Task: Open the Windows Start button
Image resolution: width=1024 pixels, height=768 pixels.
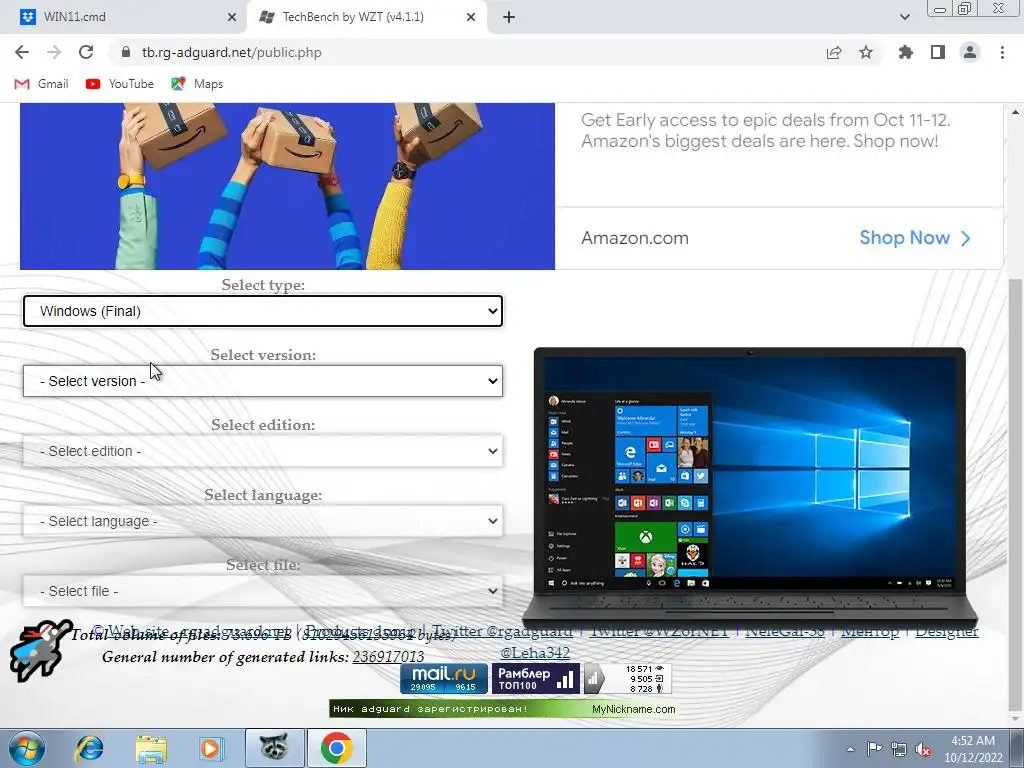Action: click(27, 748)
